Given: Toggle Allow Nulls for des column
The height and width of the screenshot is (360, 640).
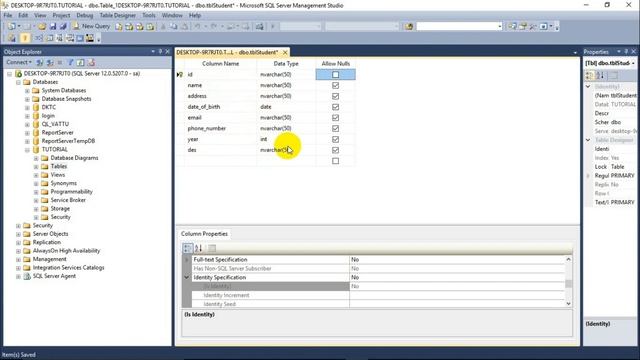Looking at the screenshot, I should (336, 150).
